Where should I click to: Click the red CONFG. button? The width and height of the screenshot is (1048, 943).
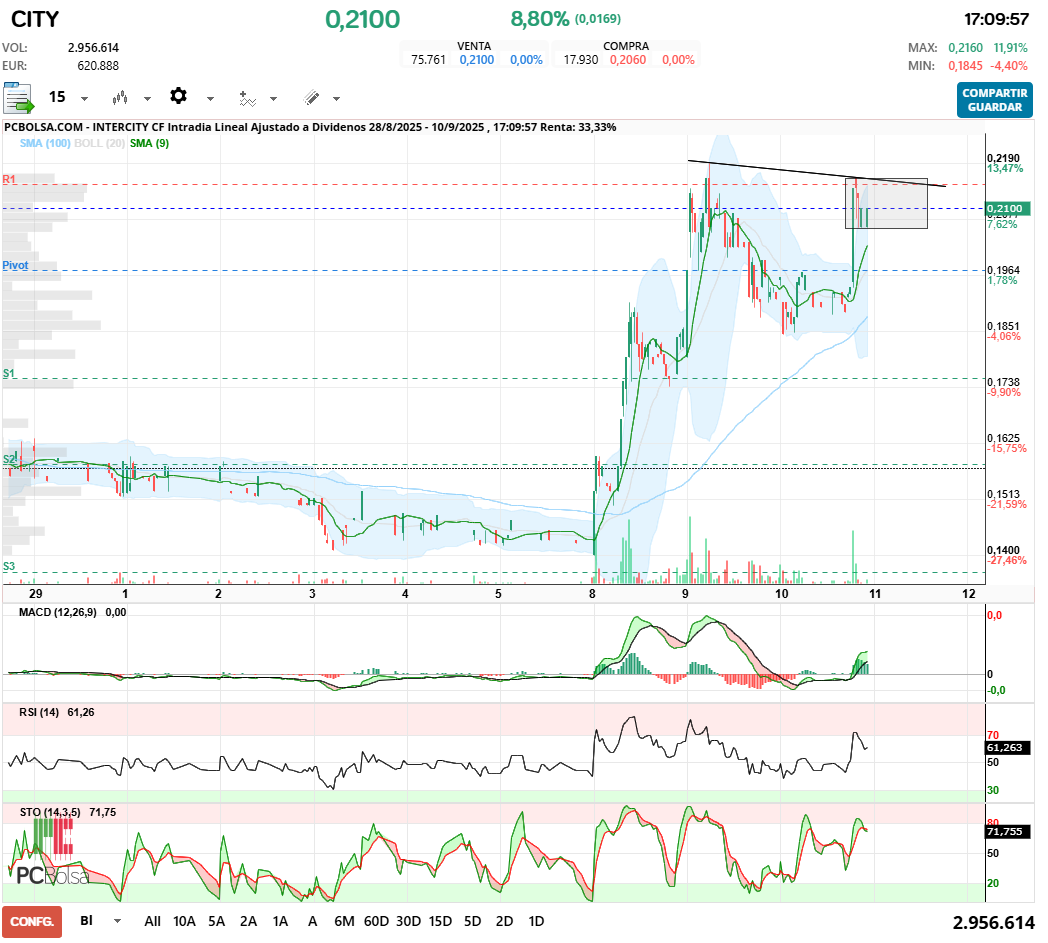32,922
